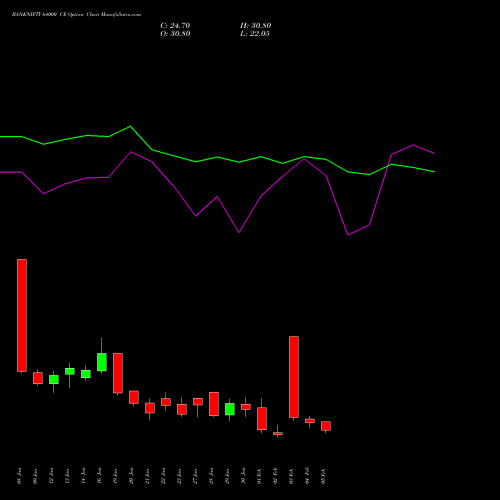Click the red candle for 19 Jan
Viewport: 500px width, 500px height.
tap(118, 373)
